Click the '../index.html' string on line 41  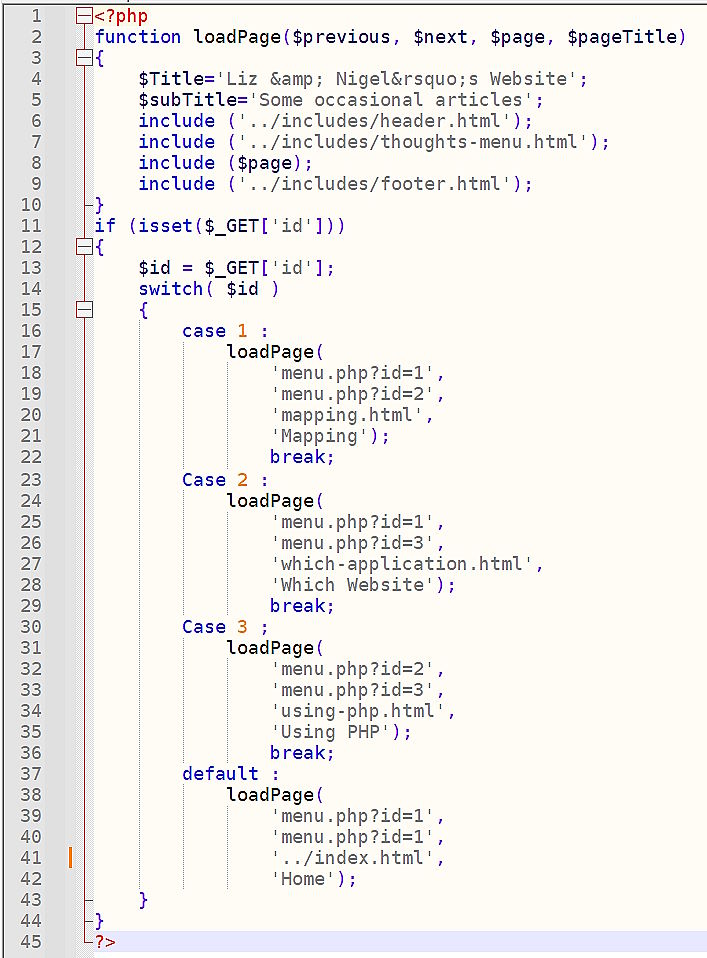click(357, 857)
